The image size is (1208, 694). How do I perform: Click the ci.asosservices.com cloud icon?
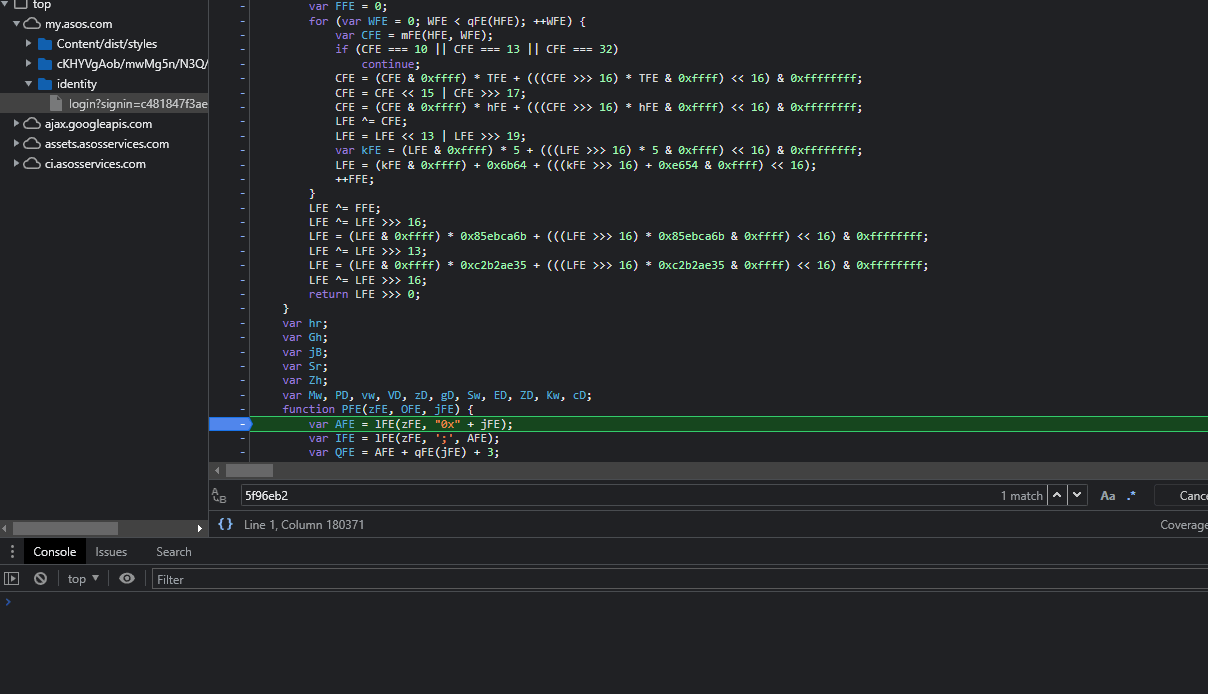[32, 164]
